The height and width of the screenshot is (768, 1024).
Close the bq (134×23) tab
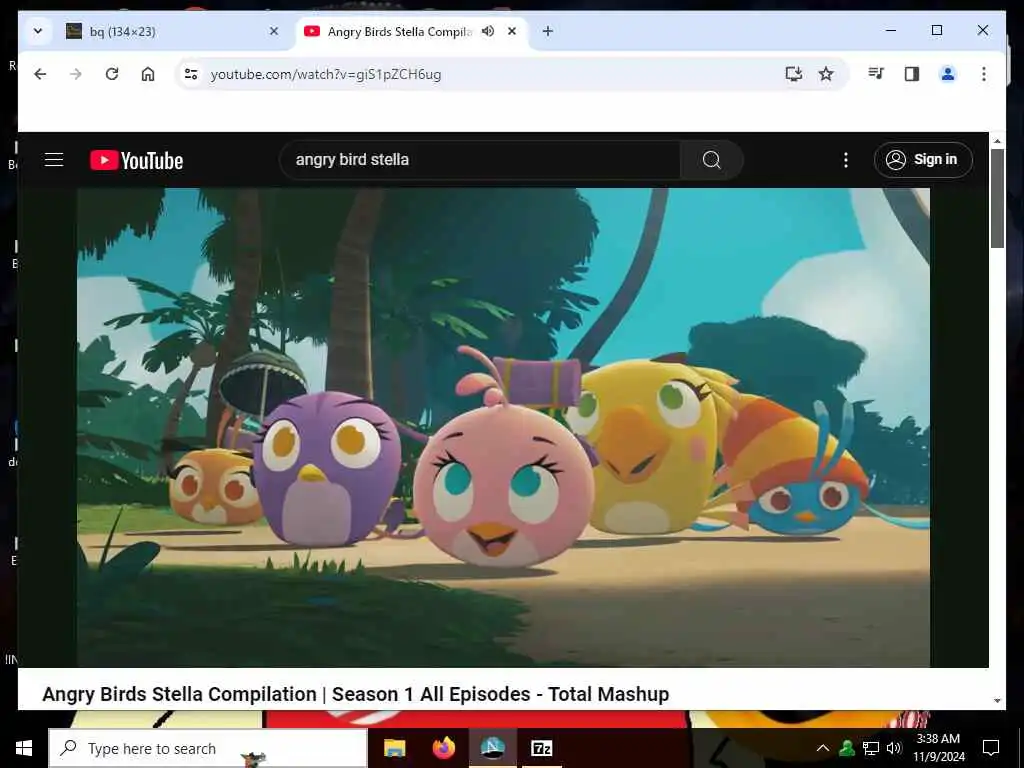click(x=274, y=31)
